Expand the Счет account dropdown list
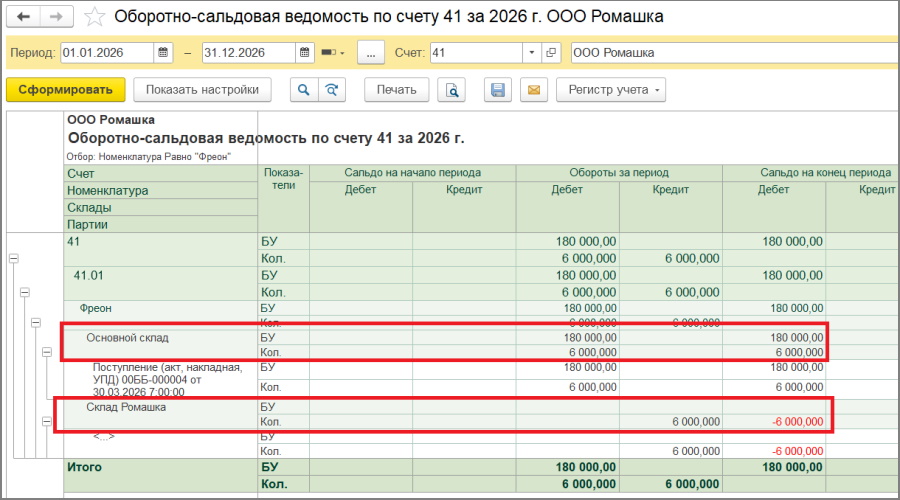The width and height of the screenshot is (900, 500). click(530, 53)
